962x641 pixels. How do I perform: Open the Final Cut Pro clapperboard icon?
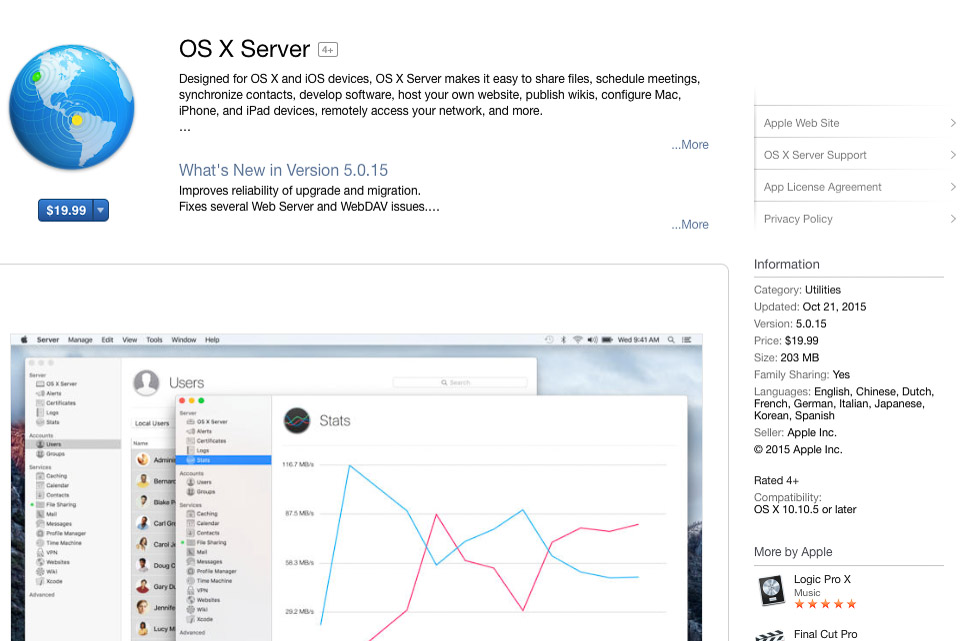pos(770,635)
